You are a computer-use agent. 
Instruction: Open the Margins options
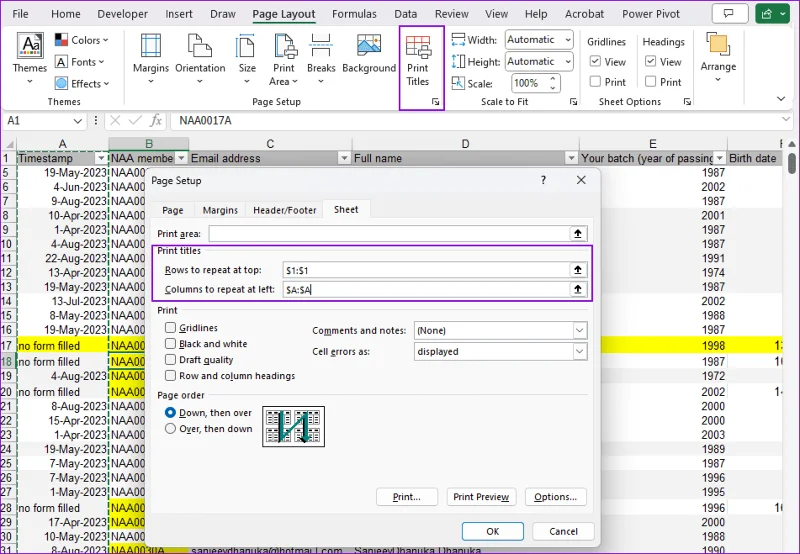151,59
